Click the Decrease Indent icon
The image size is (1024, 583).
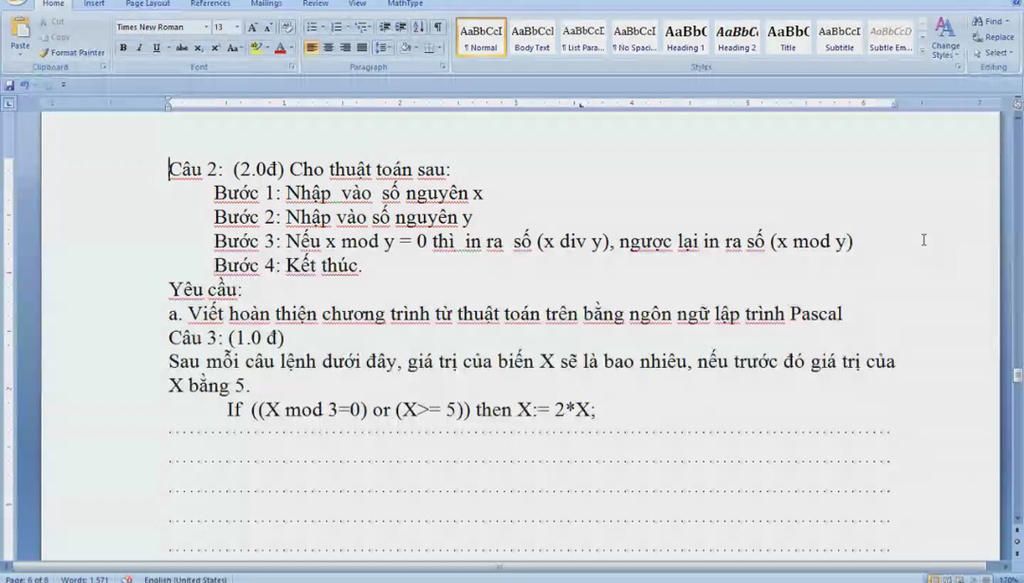[x=385, y=27]
